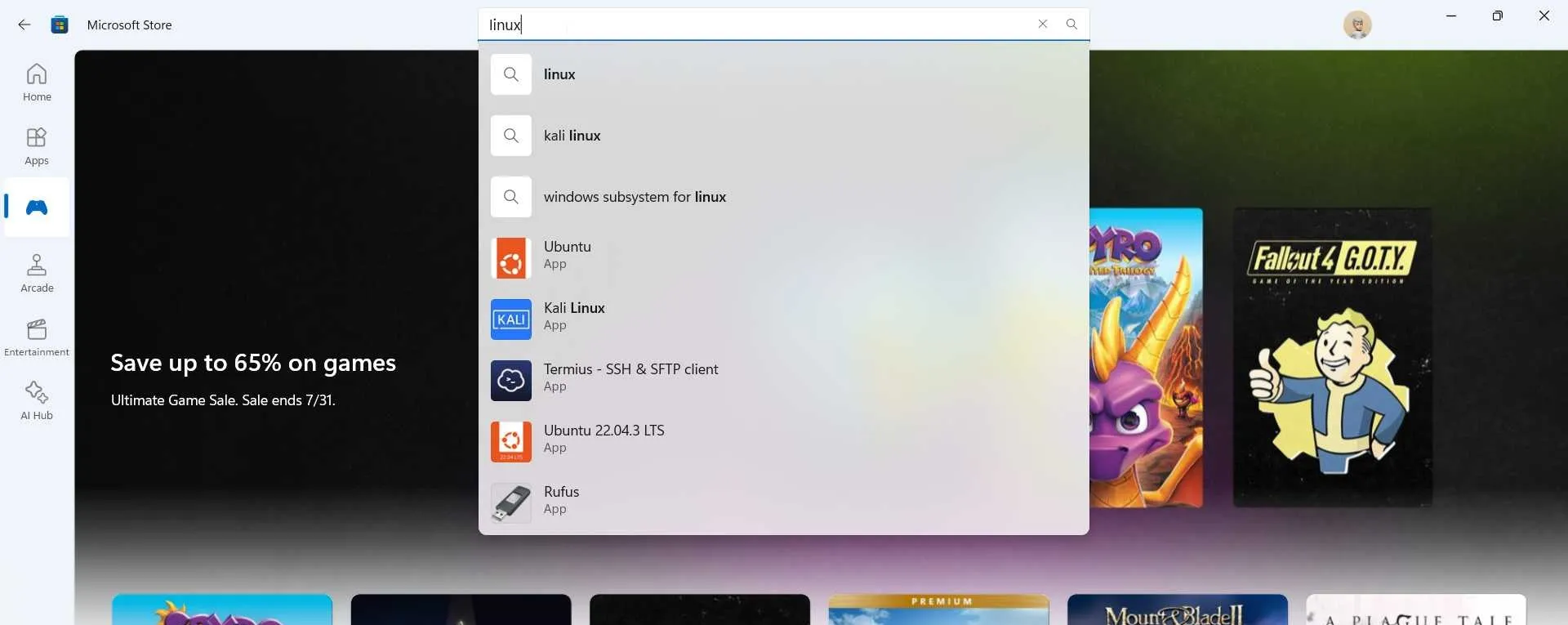Screen dimensions: 1568x625
Task: Open Termius - SSH & SFTP client result
Action: tap(783, 381)
